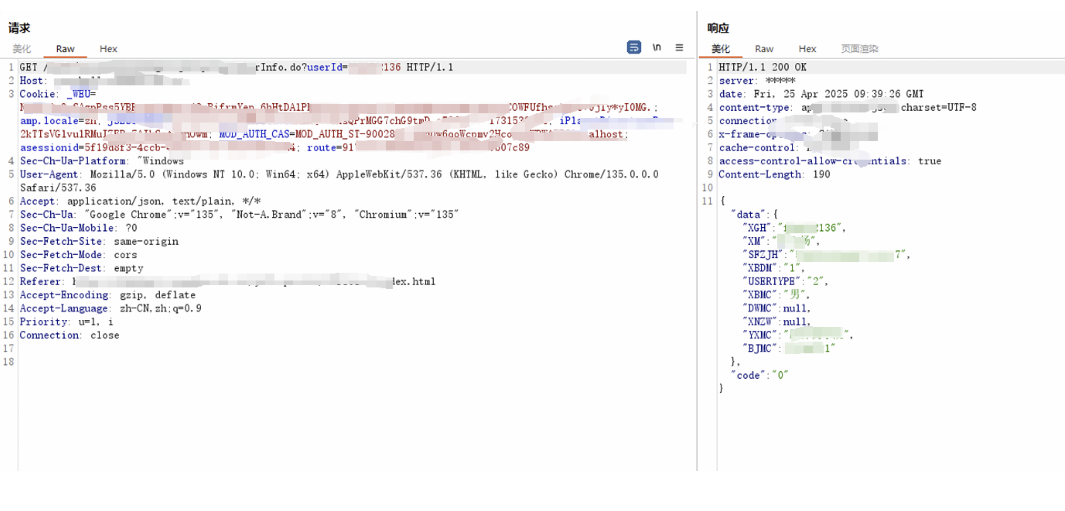Open the response 页面渲染 render tab
1065x511 pixels.
(859, 49)
